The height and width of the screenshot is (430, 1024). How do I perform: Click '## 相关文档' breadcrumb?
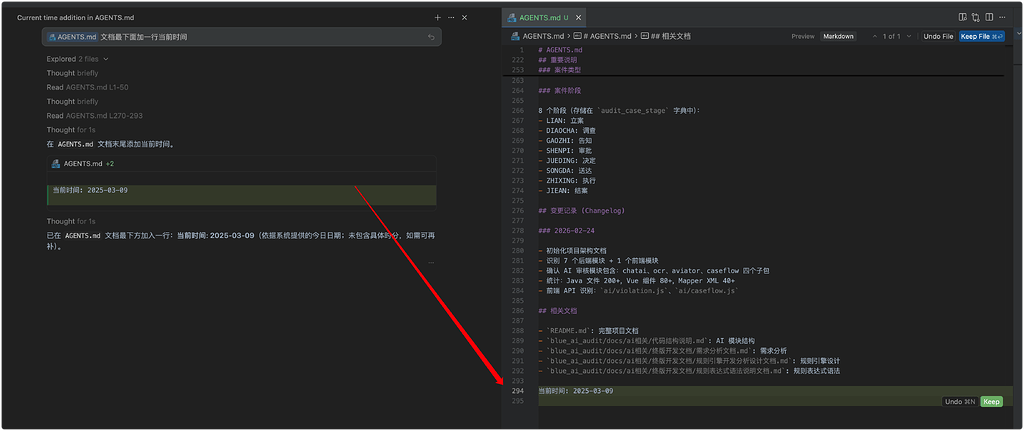tap(666, 37)
